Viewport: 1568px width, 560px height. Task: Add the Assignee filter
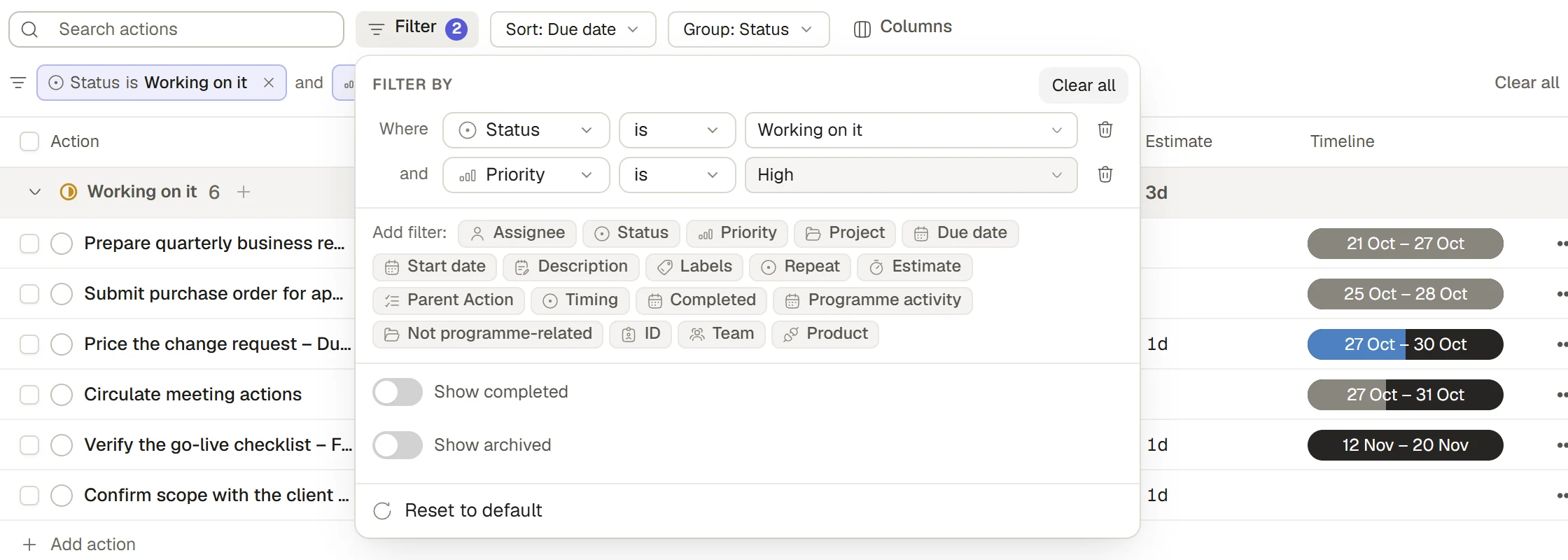click(517, 233)
